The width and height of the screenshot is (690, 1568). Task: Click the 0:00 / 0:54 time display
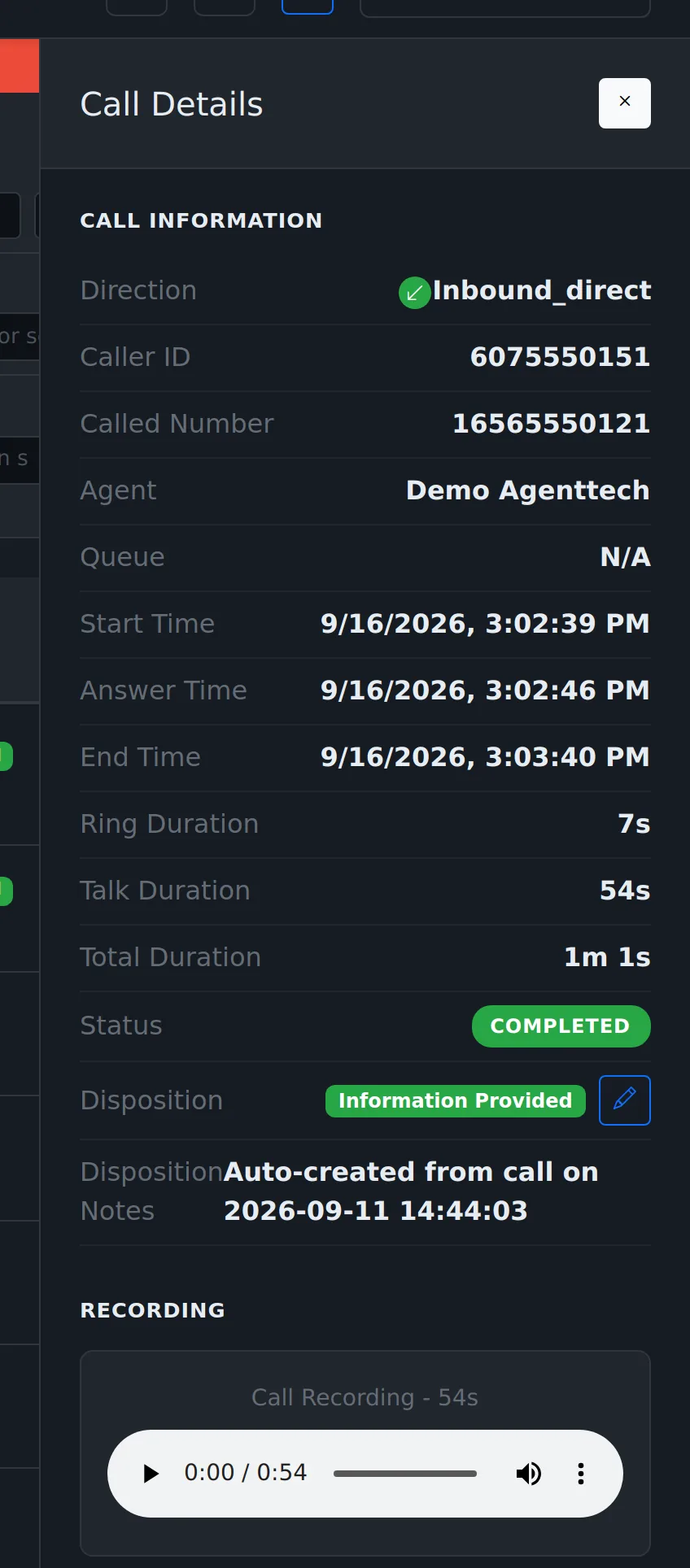(x=246, y=1473)
